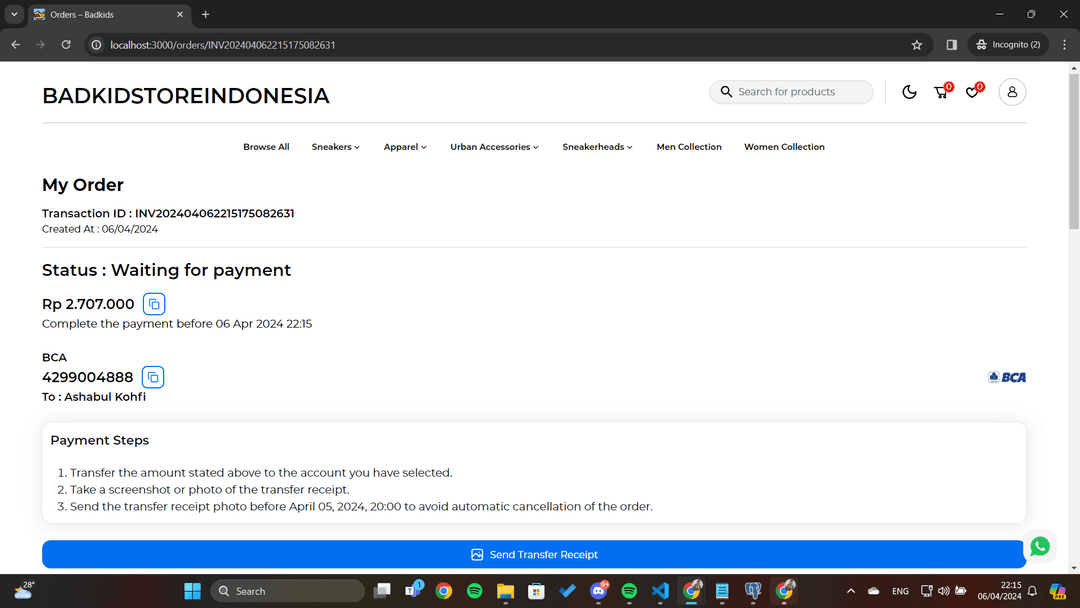Viewport: 1080px width, 608px height.
Task: Open Windows notifications bell
Action: click(1032, 591)
